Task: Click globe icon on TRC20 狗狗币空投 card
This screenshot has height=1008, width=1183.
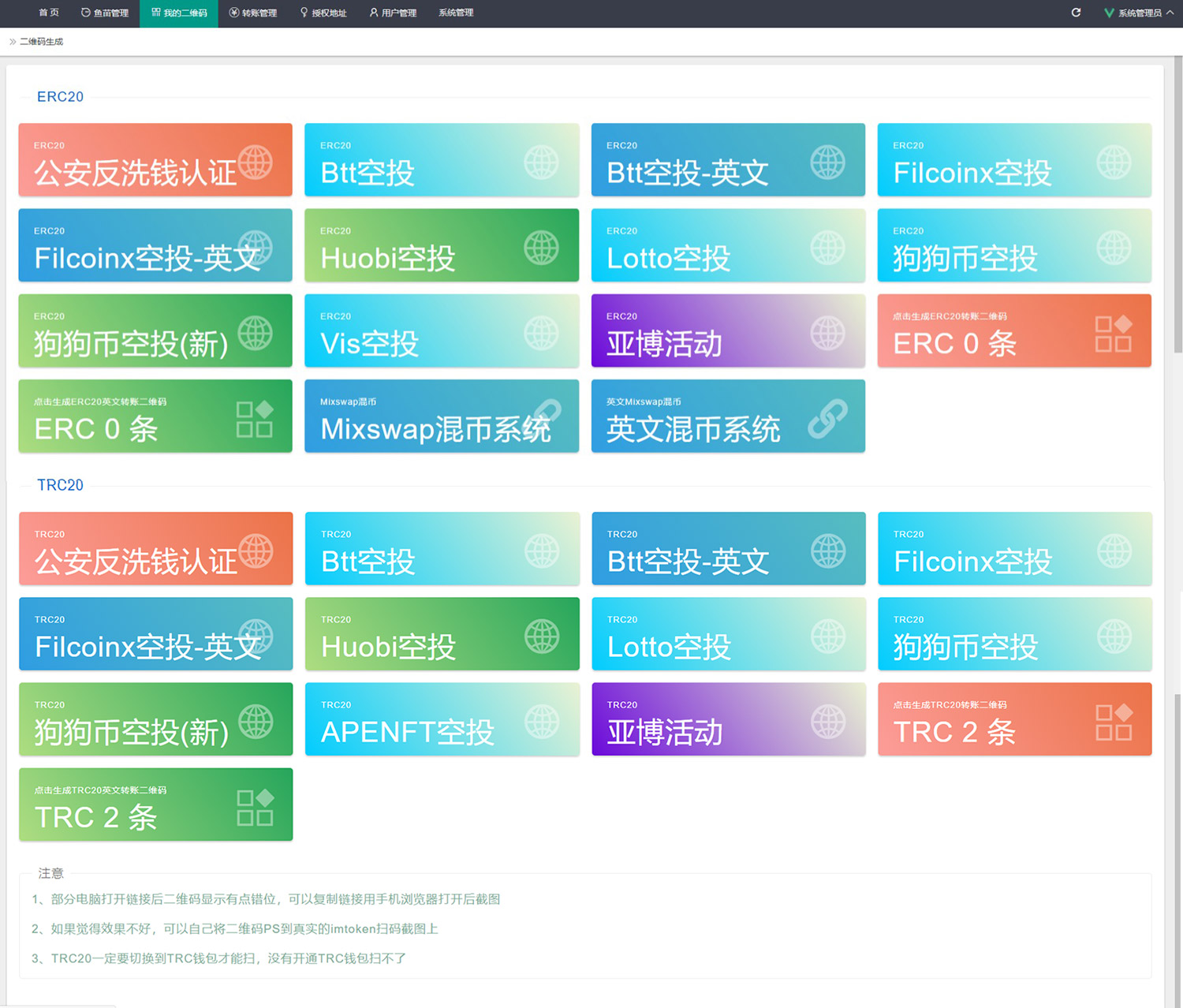Action: pos(1114,637)
